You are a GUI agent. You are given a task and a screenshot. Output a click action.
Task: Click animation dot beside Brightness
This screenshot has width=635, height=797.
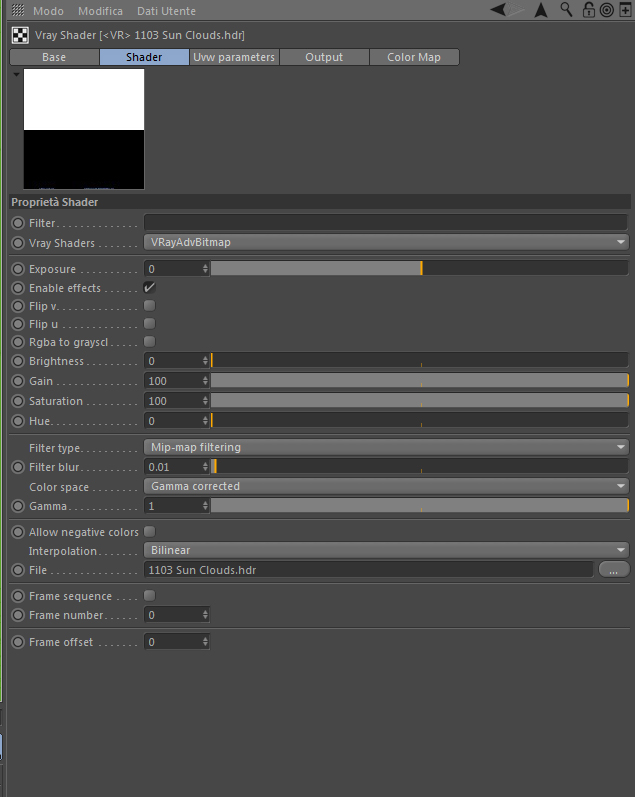18,361
